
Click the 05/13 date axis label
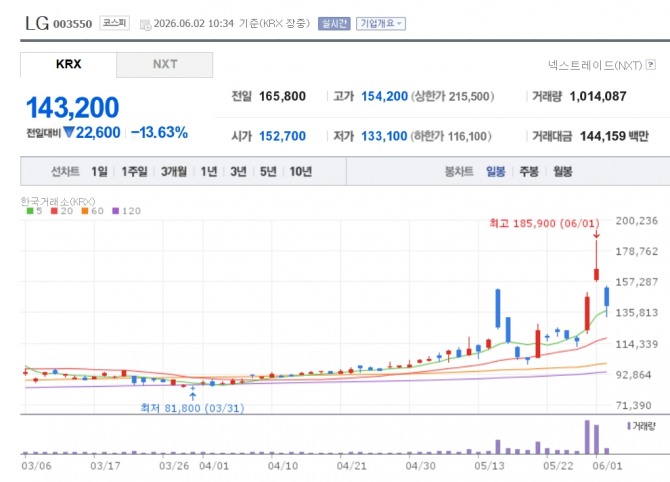(489, 465)
